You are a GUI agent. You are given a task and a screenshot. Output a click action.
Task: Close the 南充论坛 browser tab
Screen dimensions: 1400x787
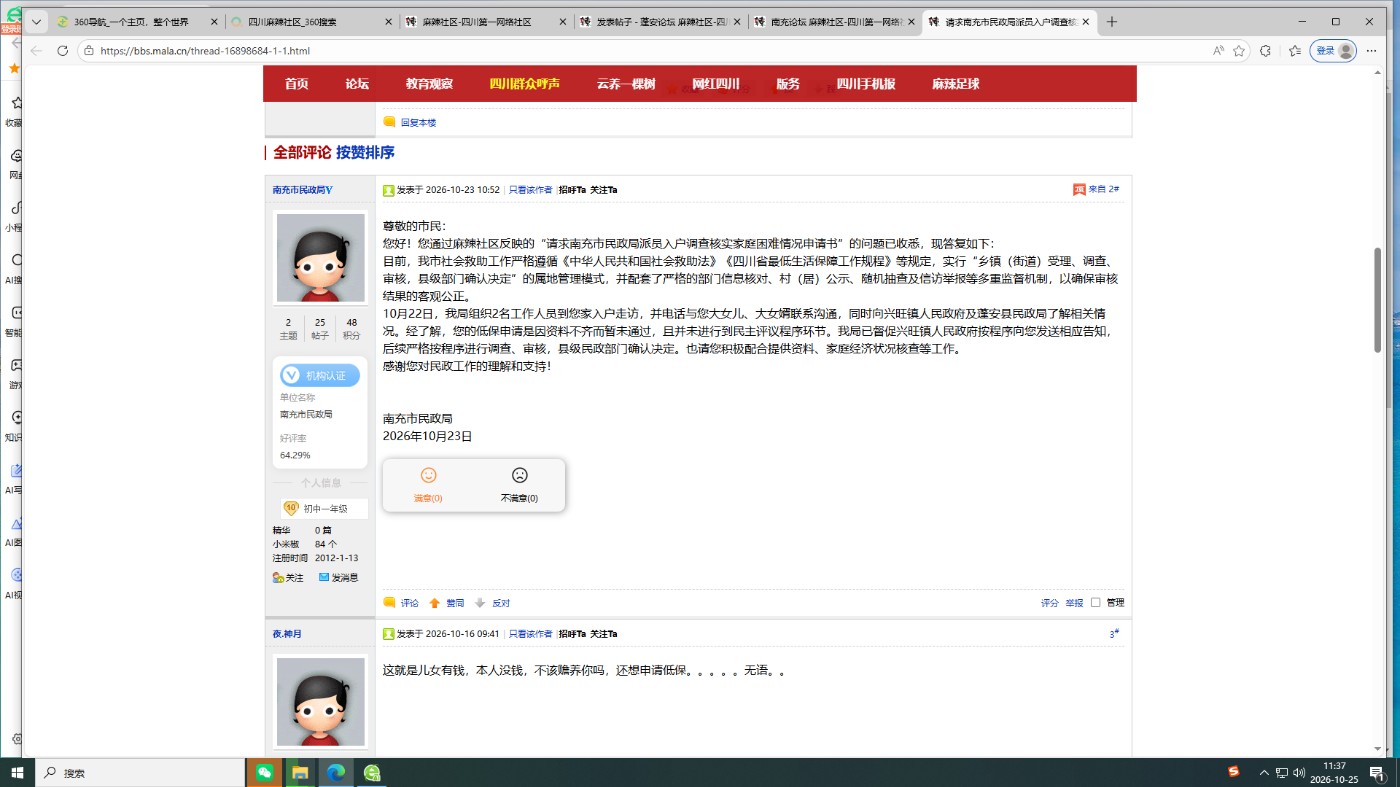point(911,22)
